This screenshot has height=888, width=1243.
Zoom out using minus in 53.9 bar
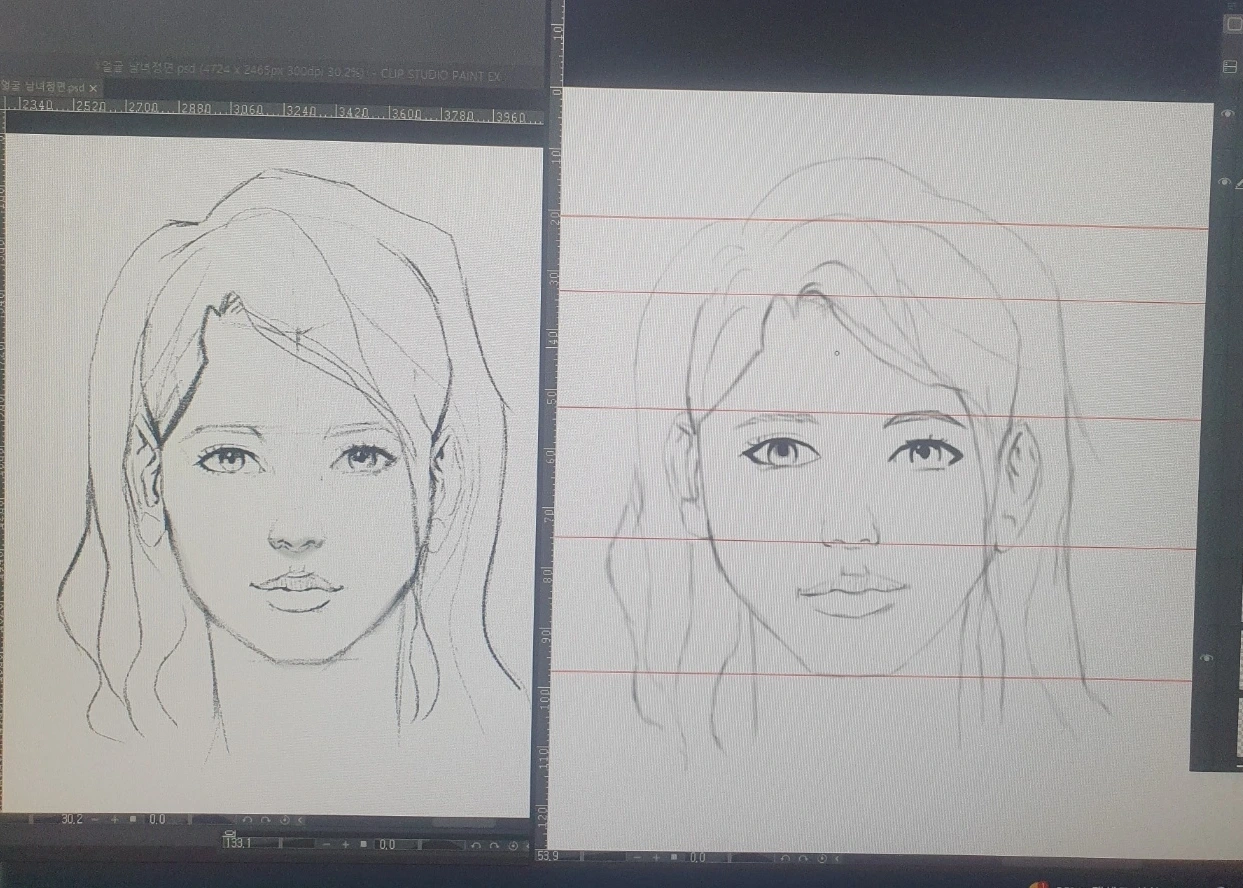[637, 858]
